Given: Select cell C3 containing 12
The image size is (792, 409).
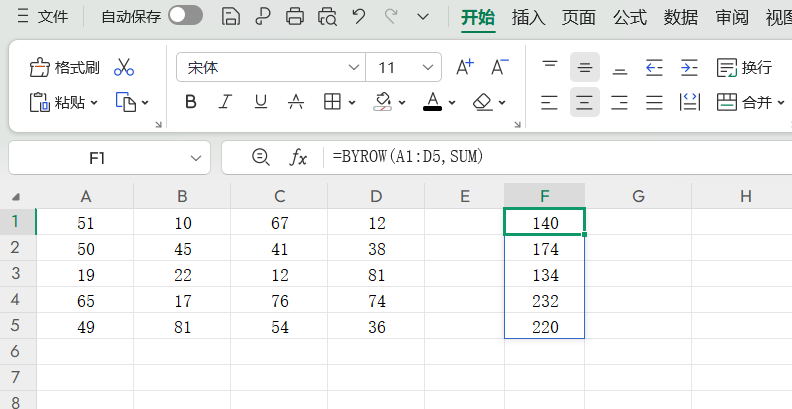Looking at the screenshot, I should 279,275.
